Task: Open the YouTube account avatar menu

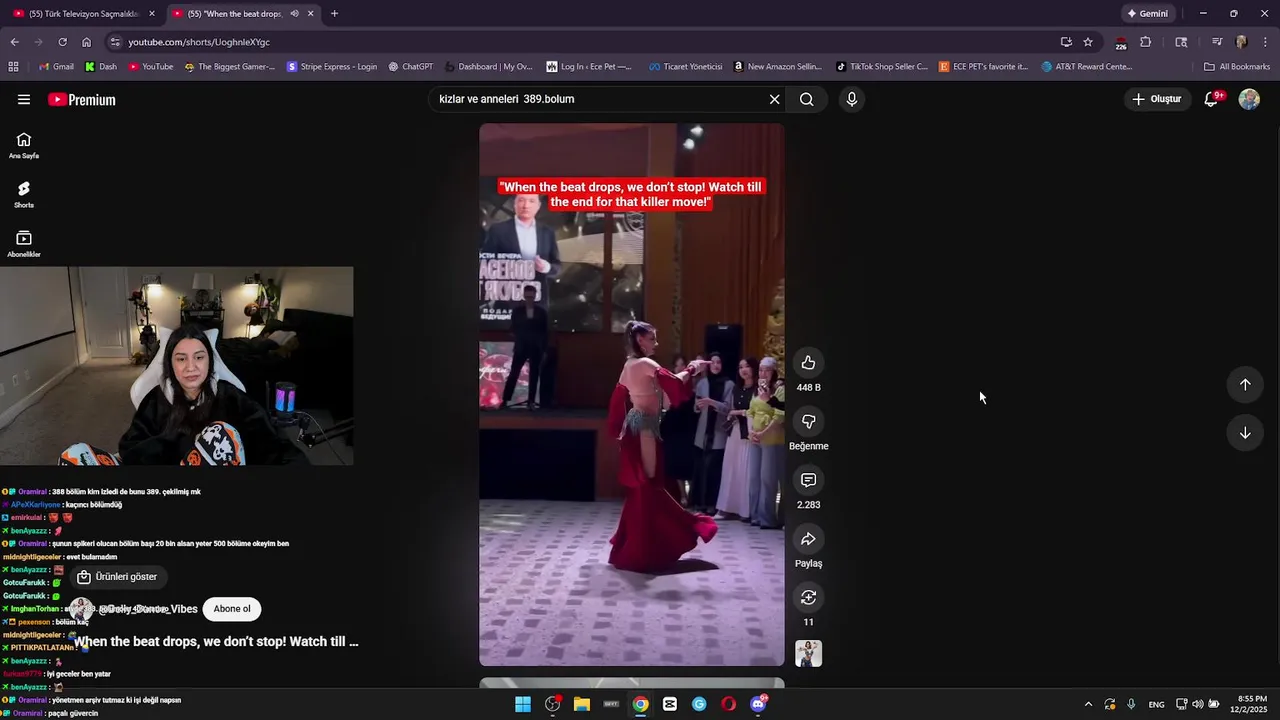Action: pyautogui.click(x=1249, y=99)
